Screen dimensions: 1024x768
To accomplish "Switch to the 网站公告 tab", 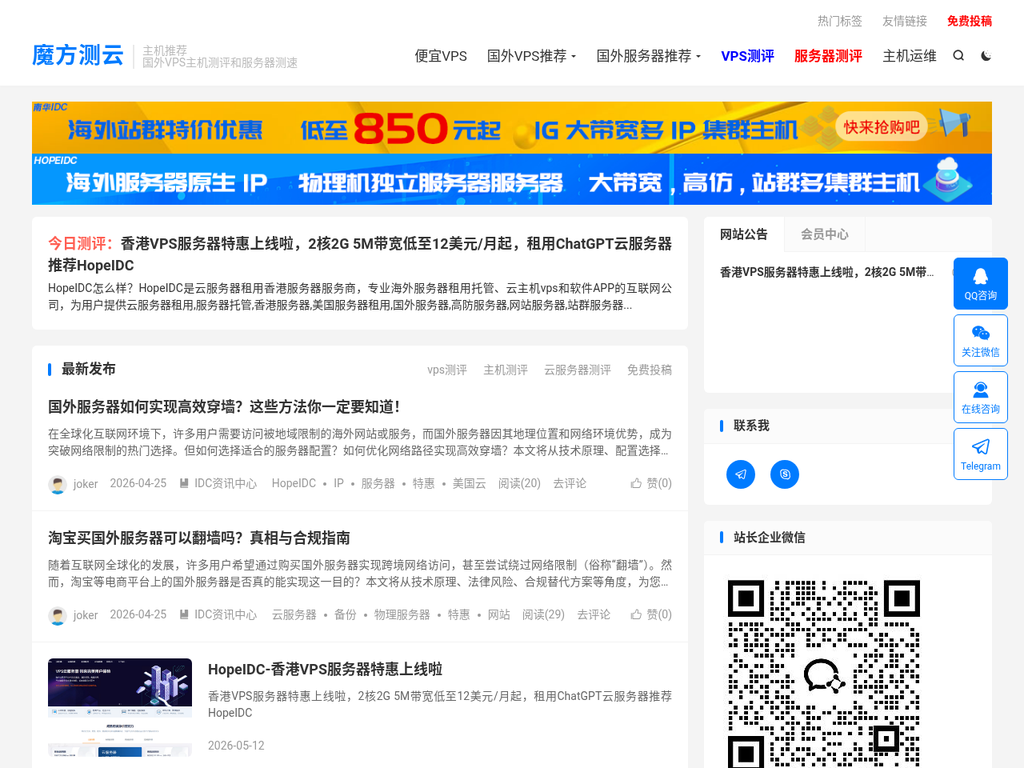I will 744,234.
